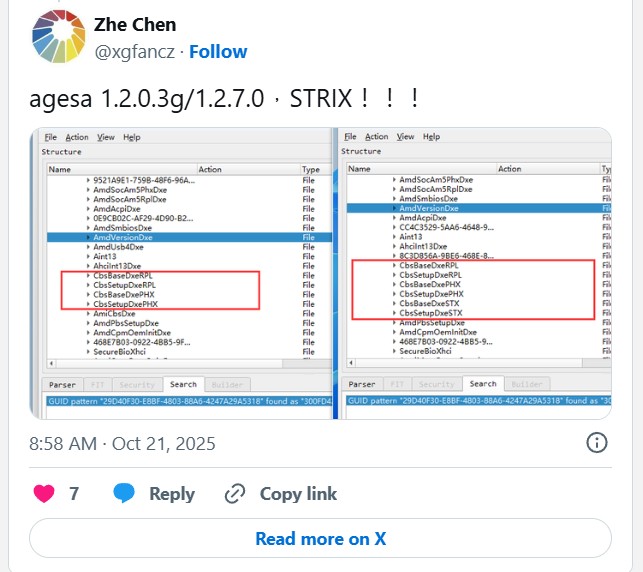Click Zhe Chen's colorful profile avatar
This screenshot has height=572, width=643.
click(59, 36)
